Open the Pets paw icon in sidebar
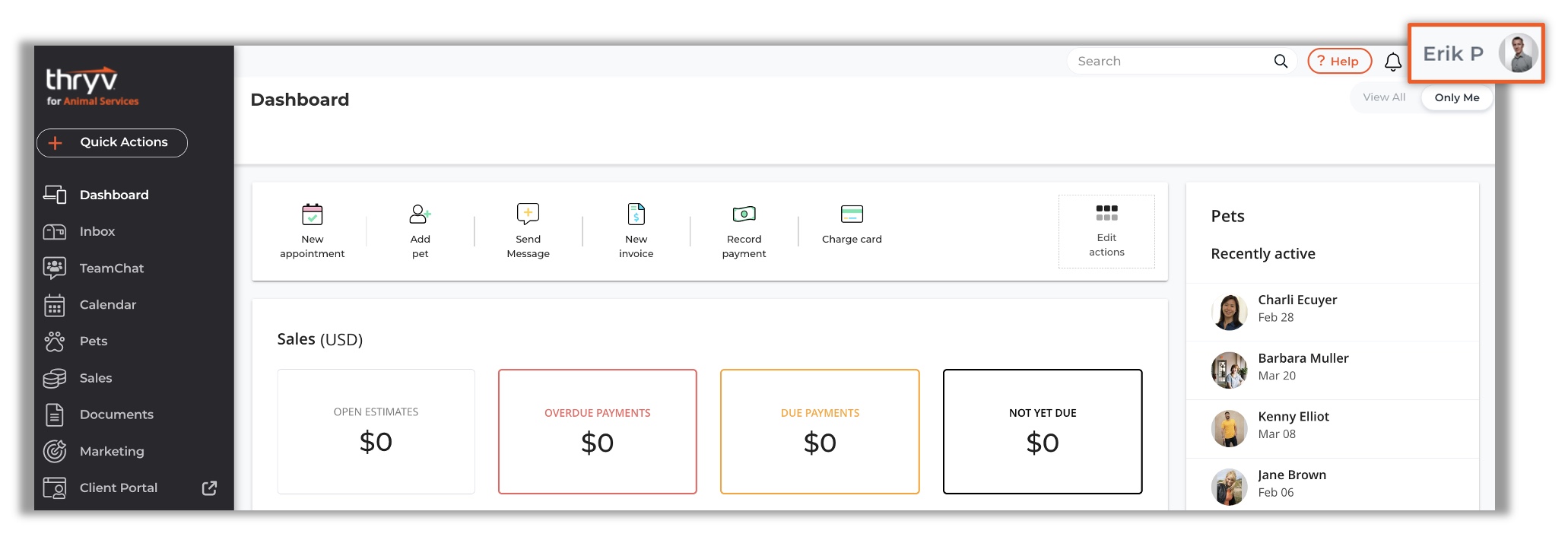The height and width of the screenshot is (540, 1568). click(55, 341)
